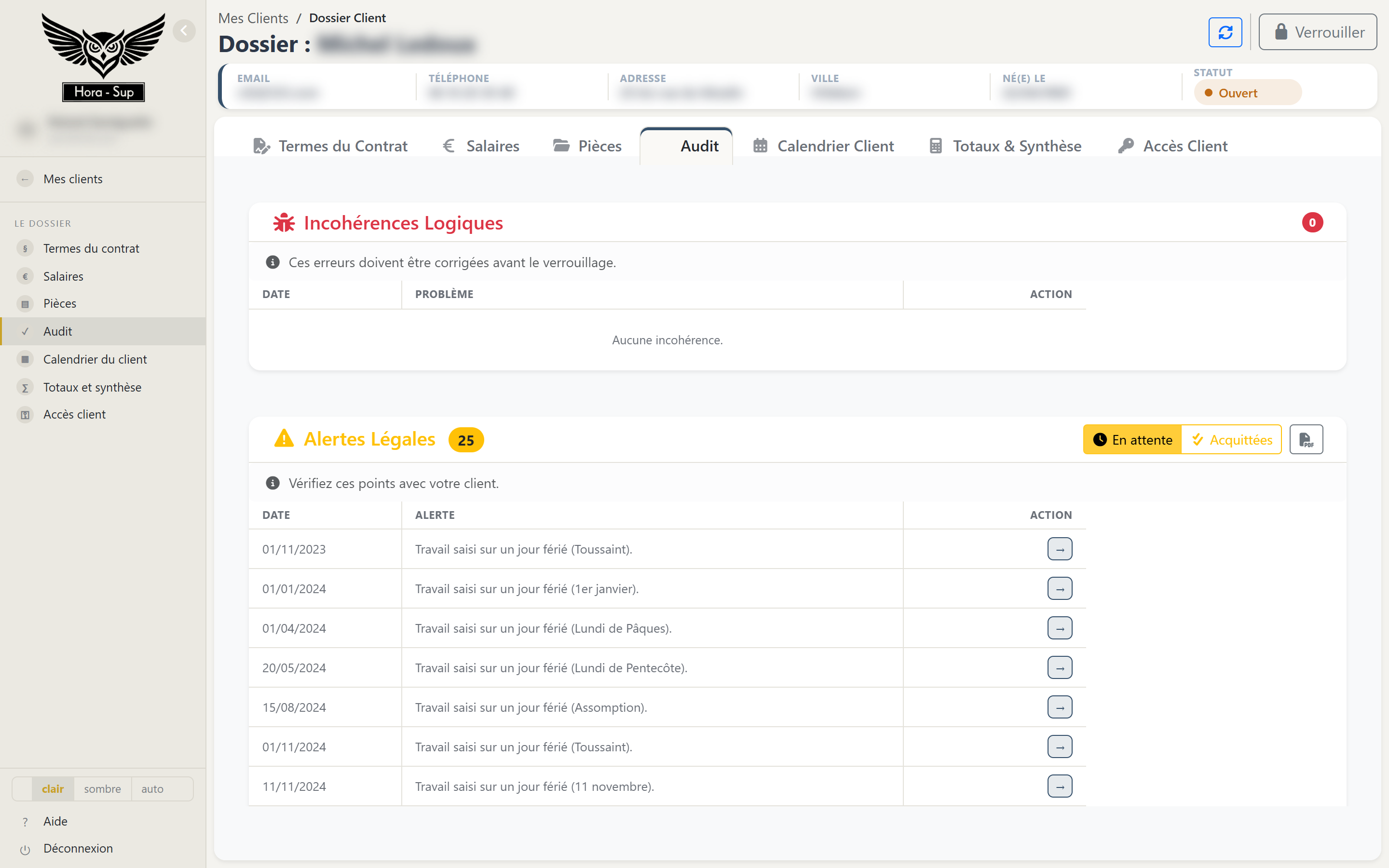
Task: Show En attente alerts
Action: point(1132,440)
